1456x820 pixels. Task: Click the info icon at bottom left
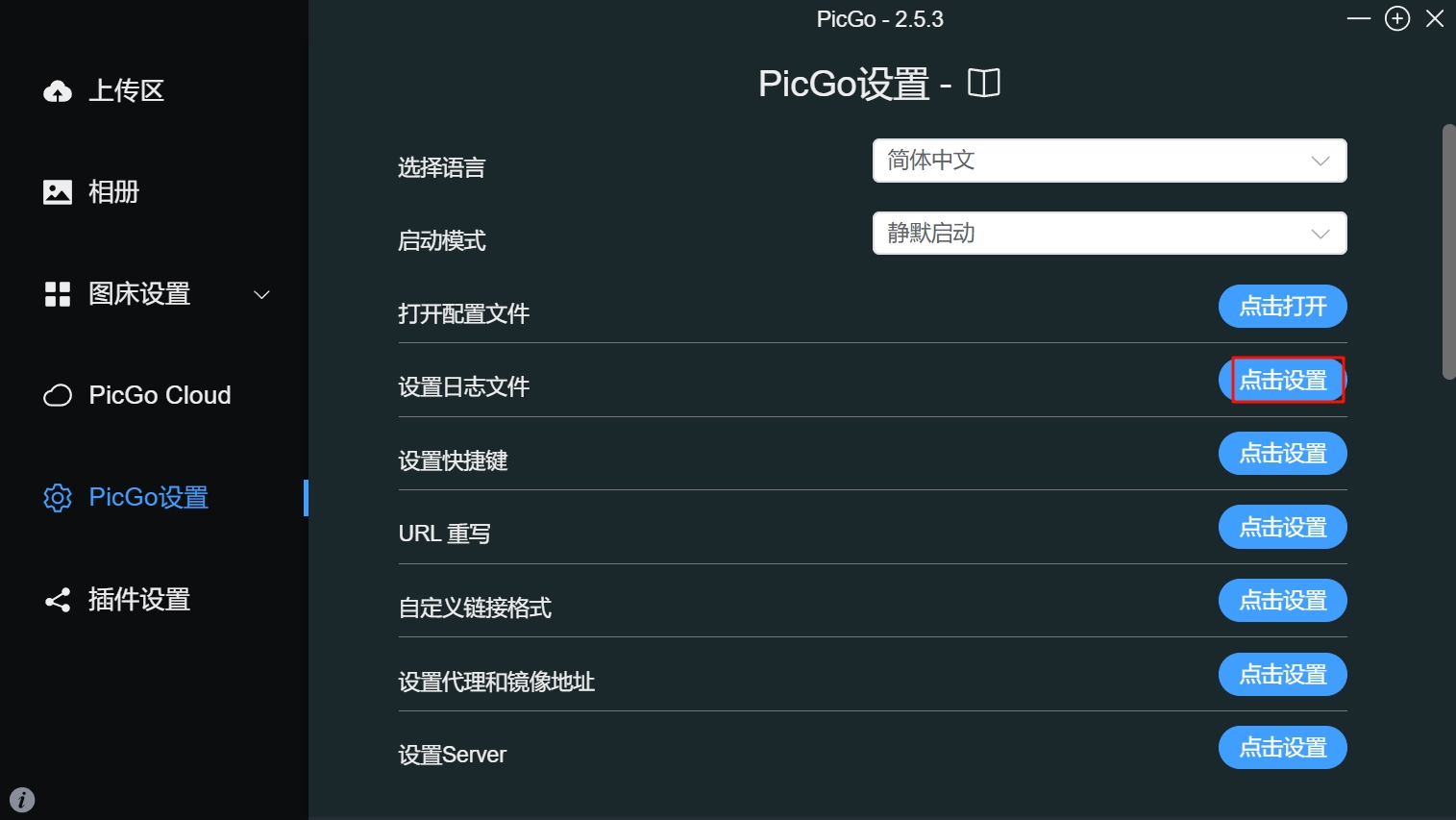[22, 799]
